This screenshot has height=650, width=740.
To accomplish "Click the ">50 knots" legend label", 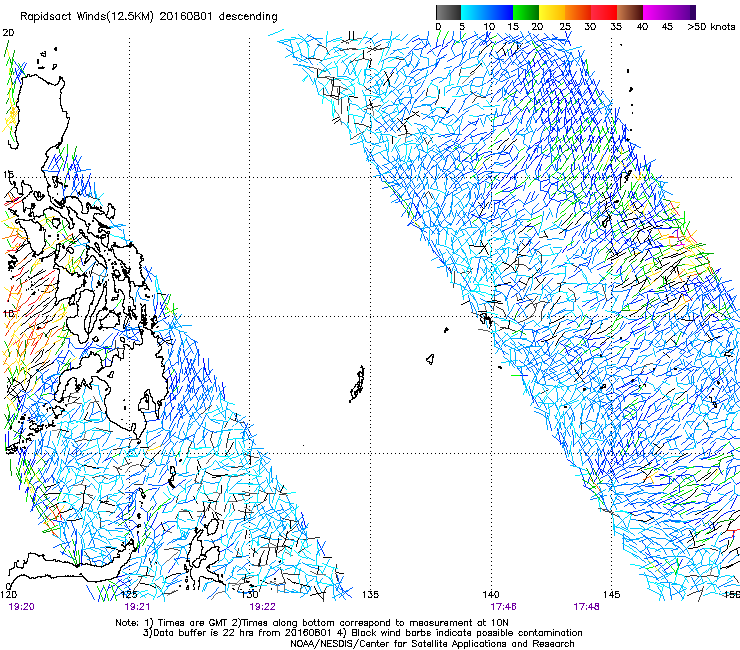I will (x=711, y=26).
